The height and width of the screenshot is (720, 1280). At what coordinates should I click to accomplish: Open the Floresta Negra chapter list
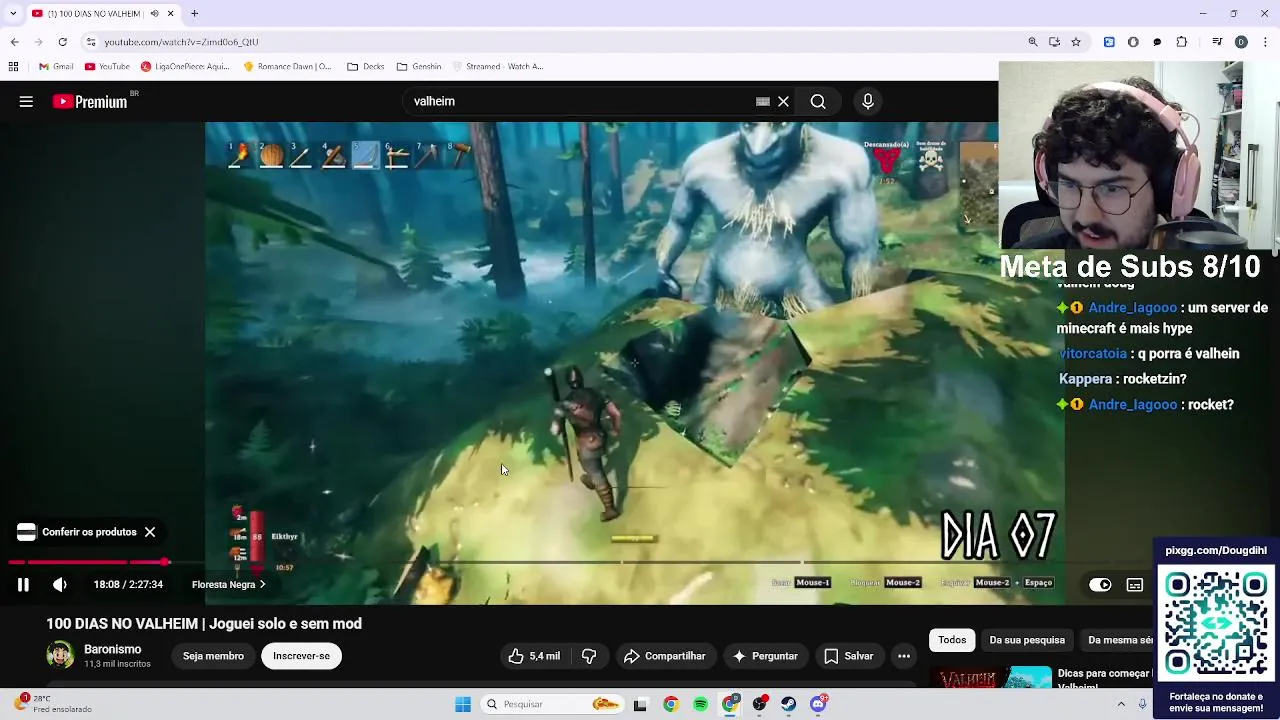click(229, 585)
